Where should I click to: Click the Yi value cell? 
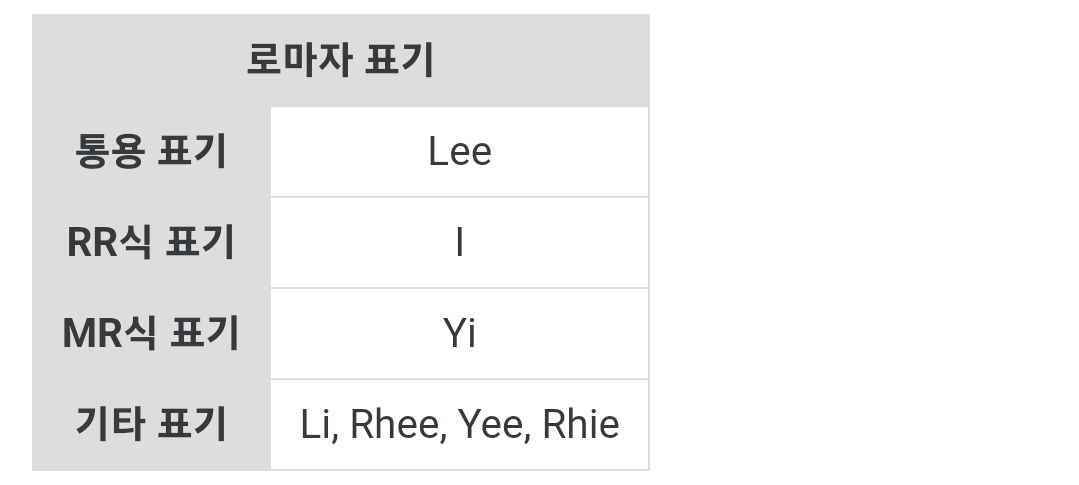pyautogui.click(x=459, y=334)
